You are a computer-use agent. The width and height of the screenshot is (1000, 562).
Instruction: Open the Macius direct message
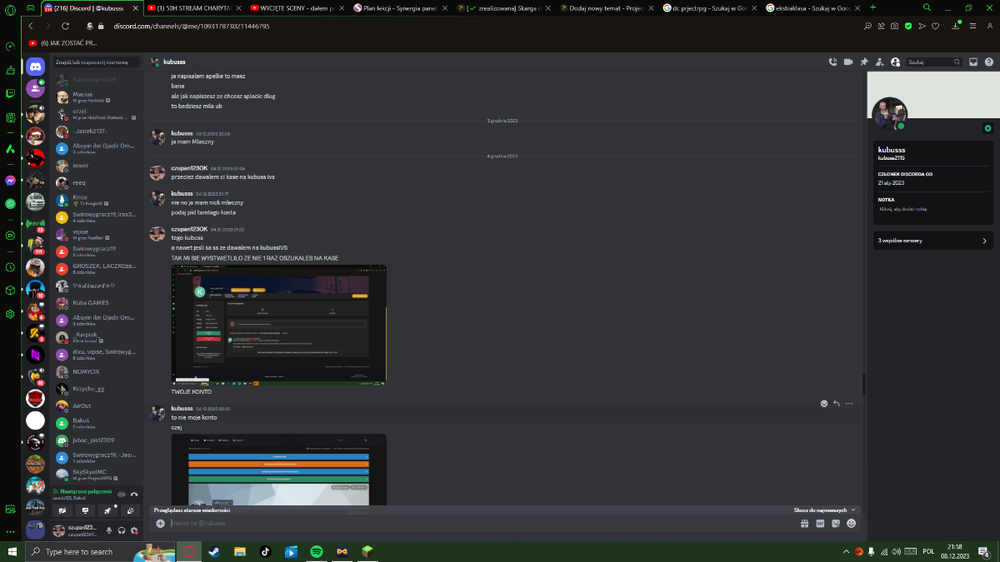pos(97,97)
